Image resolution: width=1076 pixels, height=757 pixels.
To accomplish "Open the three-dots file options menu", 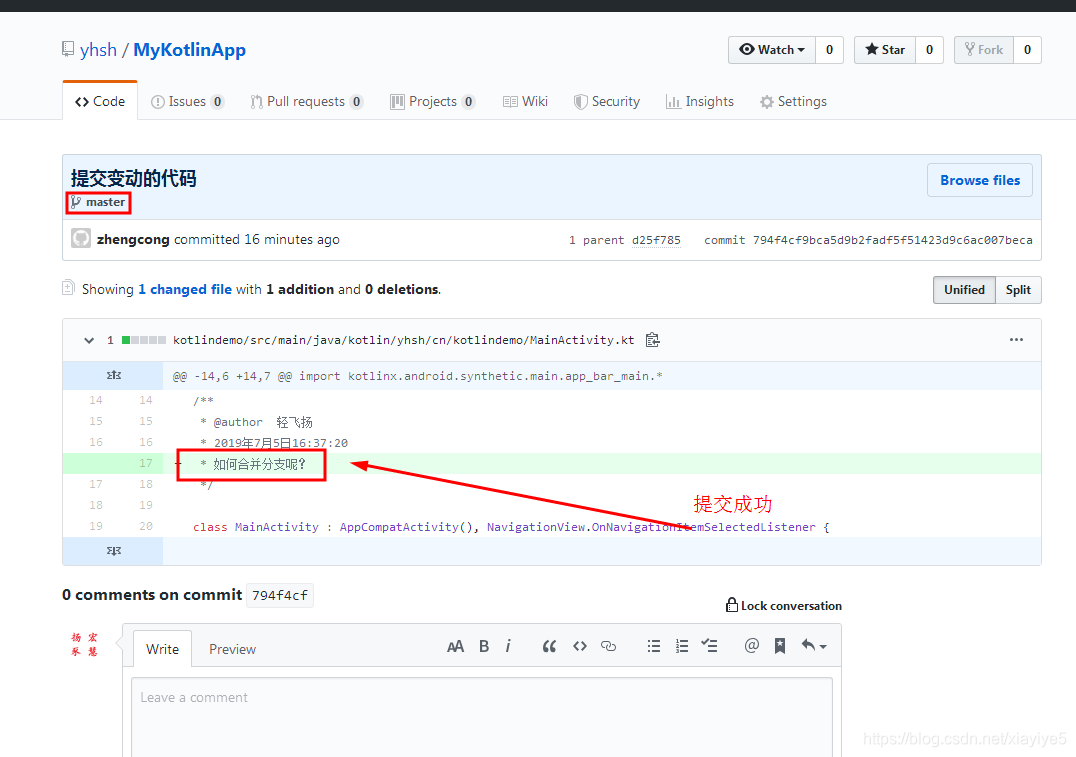I will pos(1016,340).
